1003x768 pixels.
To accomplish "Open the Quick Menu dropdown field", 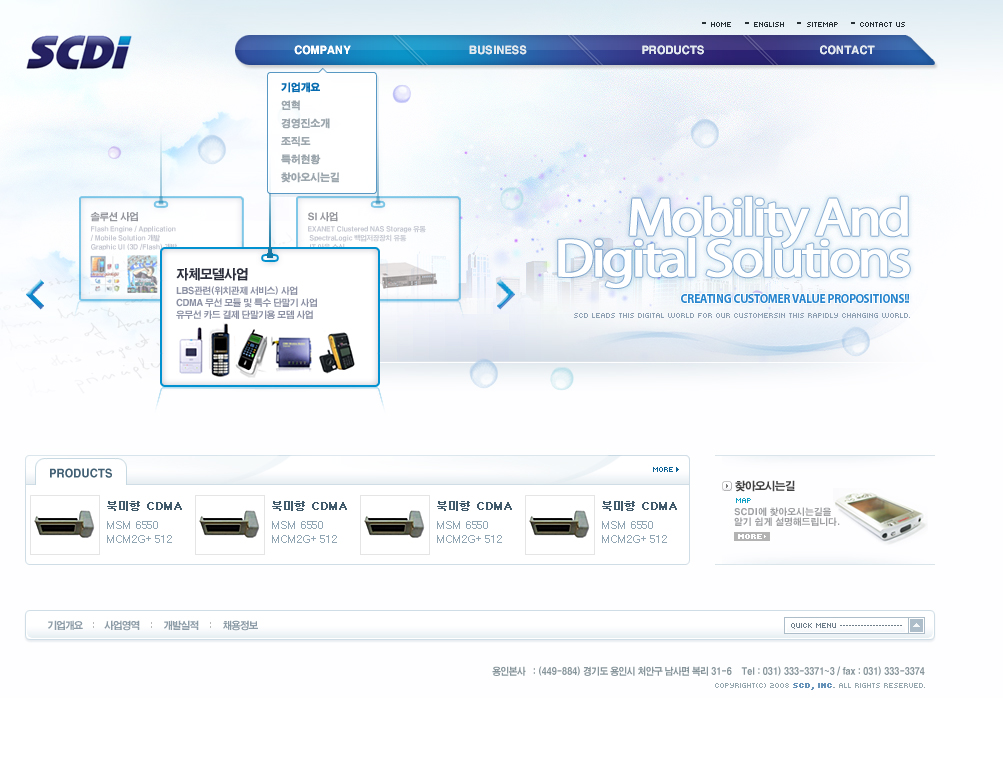I will (845, 626).
